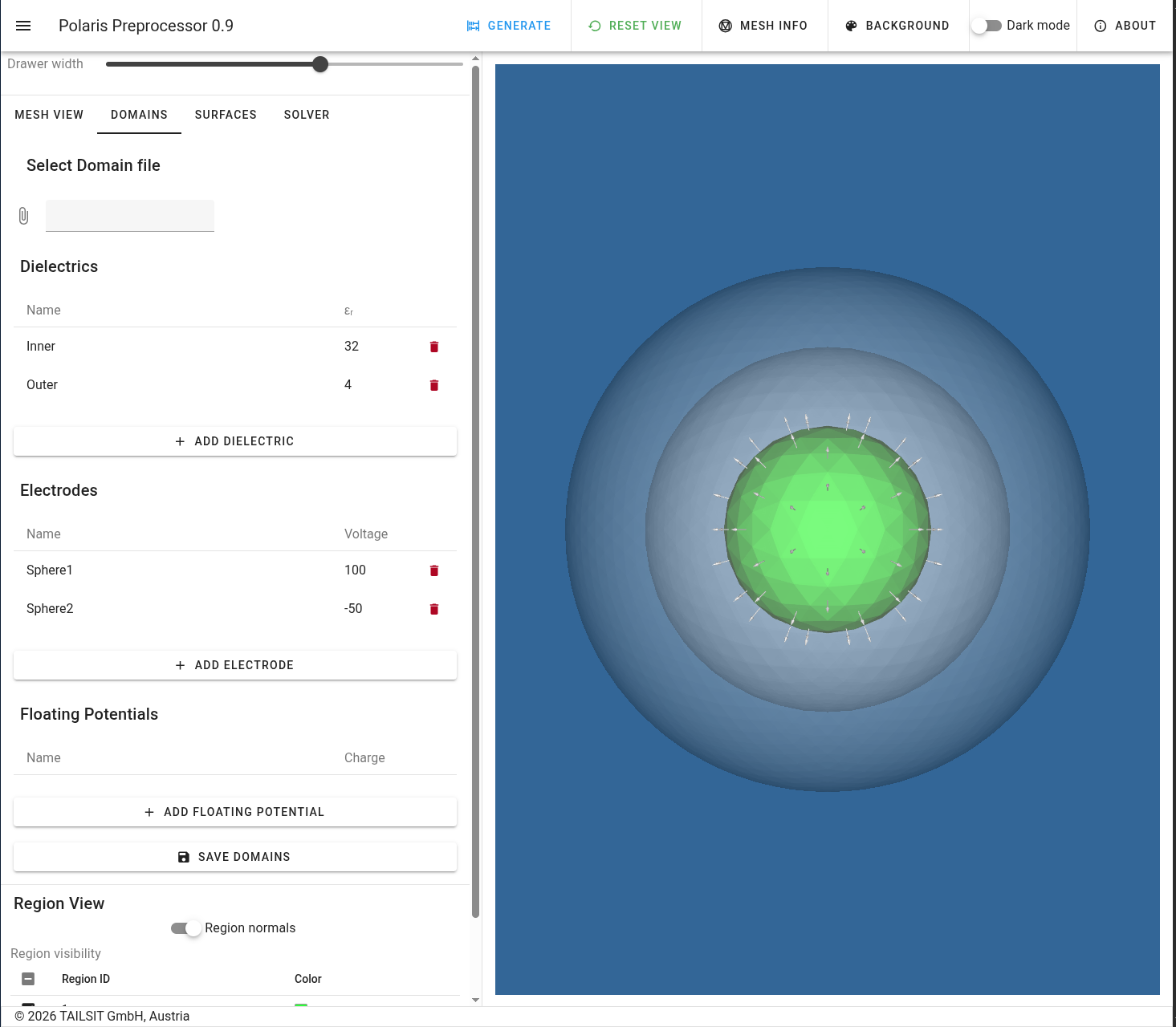Click the Sphere1 electrode name
Screen dimensions: 1176x1027
pyautogui.click(x=50, y=570)
